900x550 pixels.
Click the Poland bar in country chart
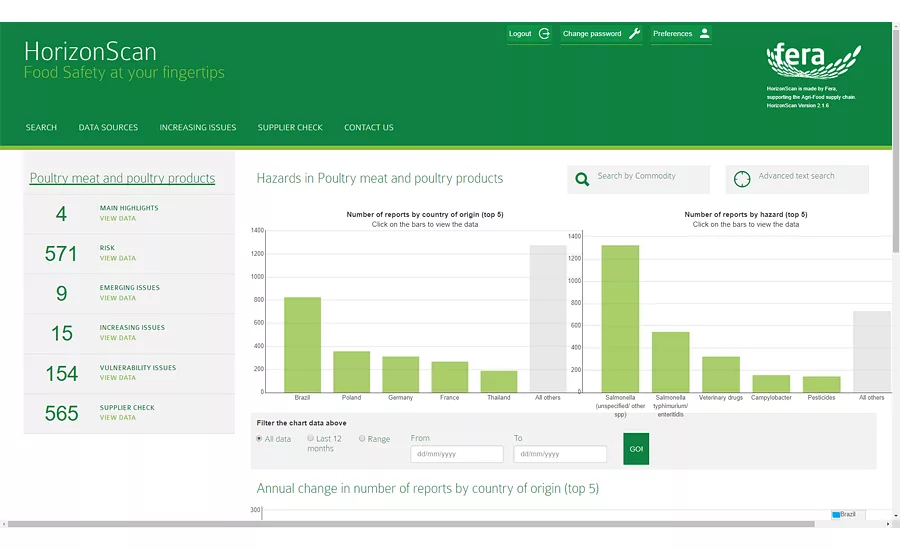(351, 371)
